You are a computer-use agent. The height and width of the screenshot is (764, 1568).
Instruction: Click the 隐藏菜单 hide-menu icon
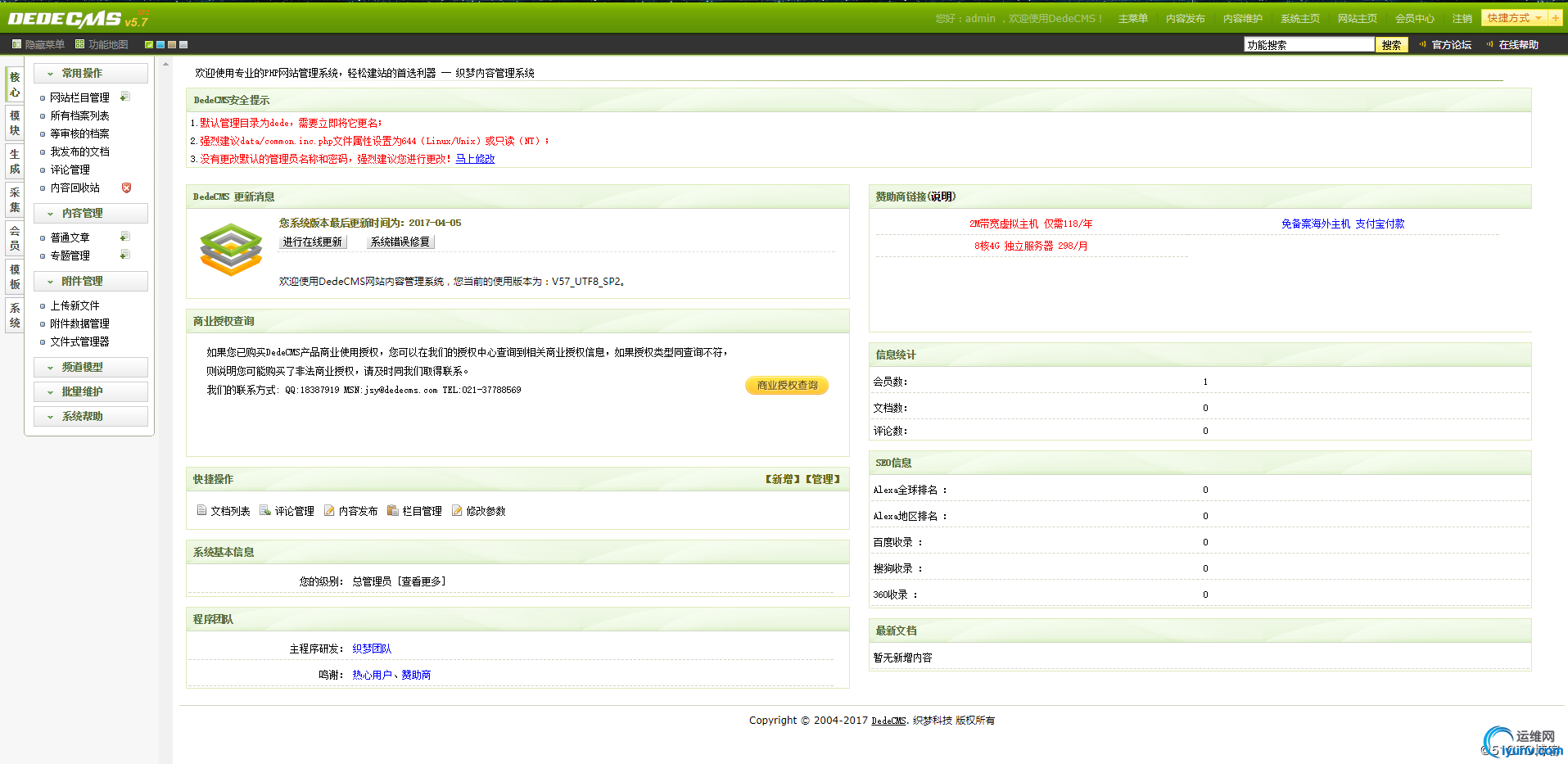[16, 44]
